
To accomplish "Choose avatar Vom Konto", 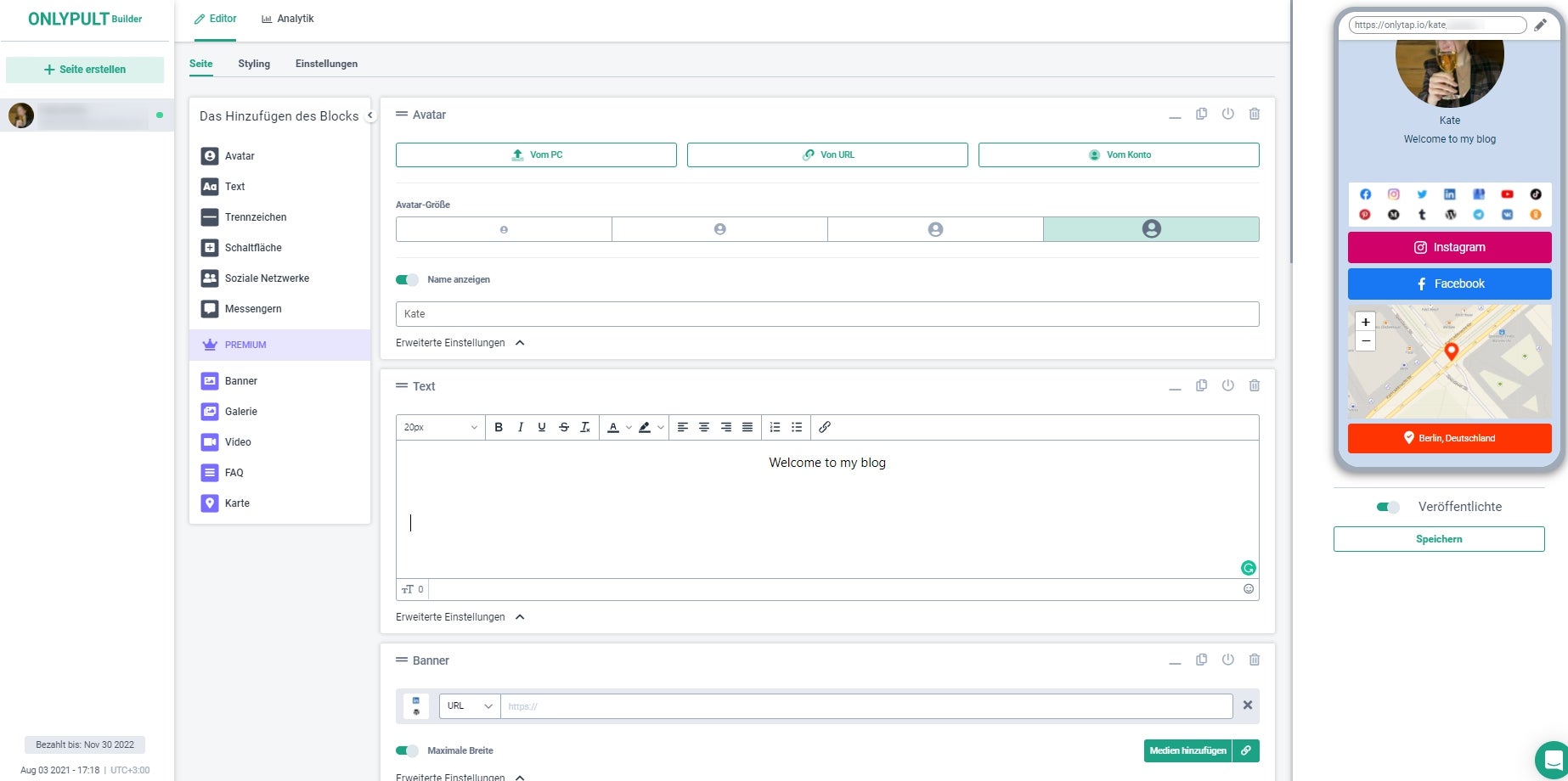I will [x=1119, y=155].
